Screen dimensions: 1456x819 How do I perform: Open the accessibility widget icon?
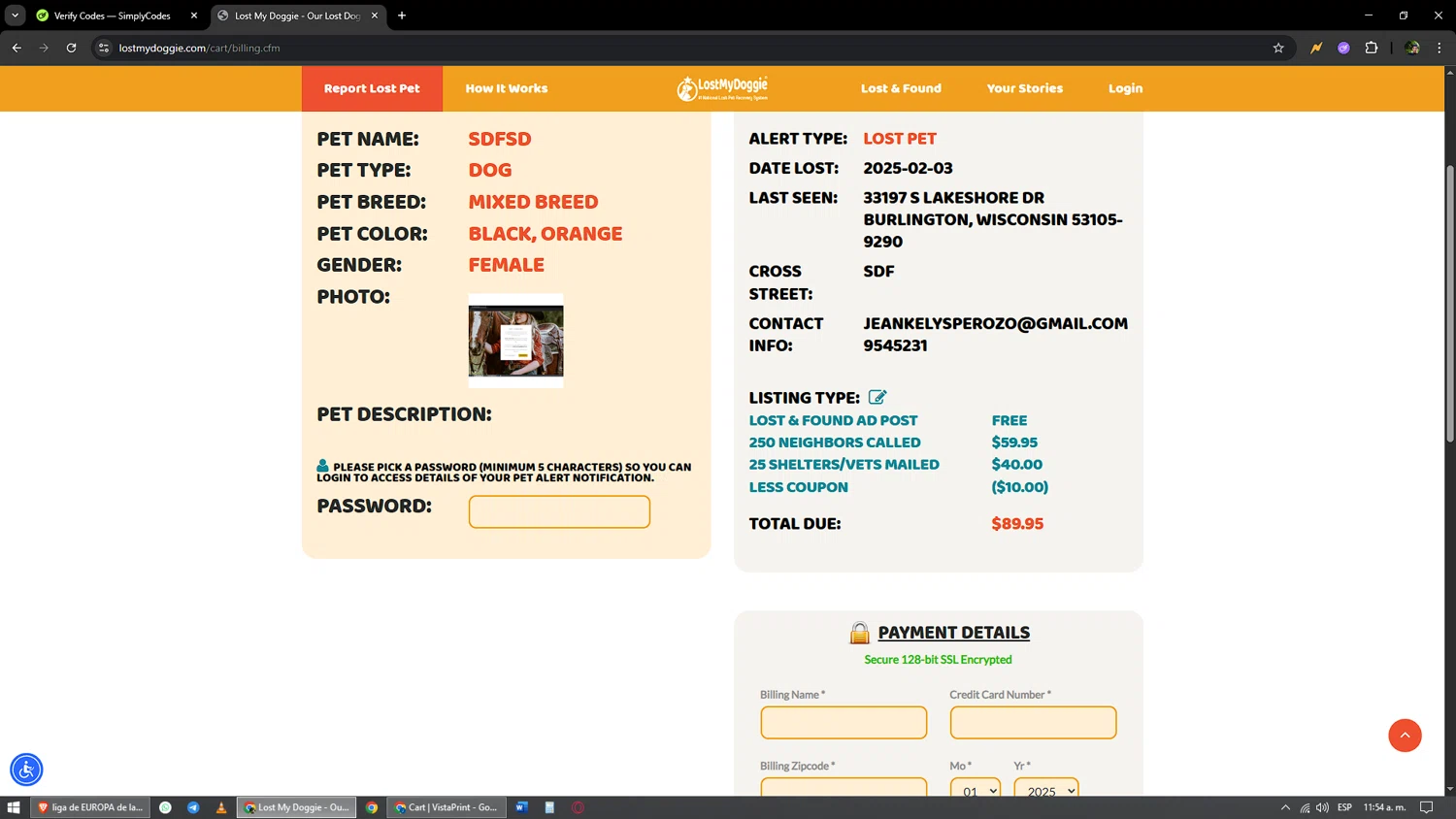point(26,770)
